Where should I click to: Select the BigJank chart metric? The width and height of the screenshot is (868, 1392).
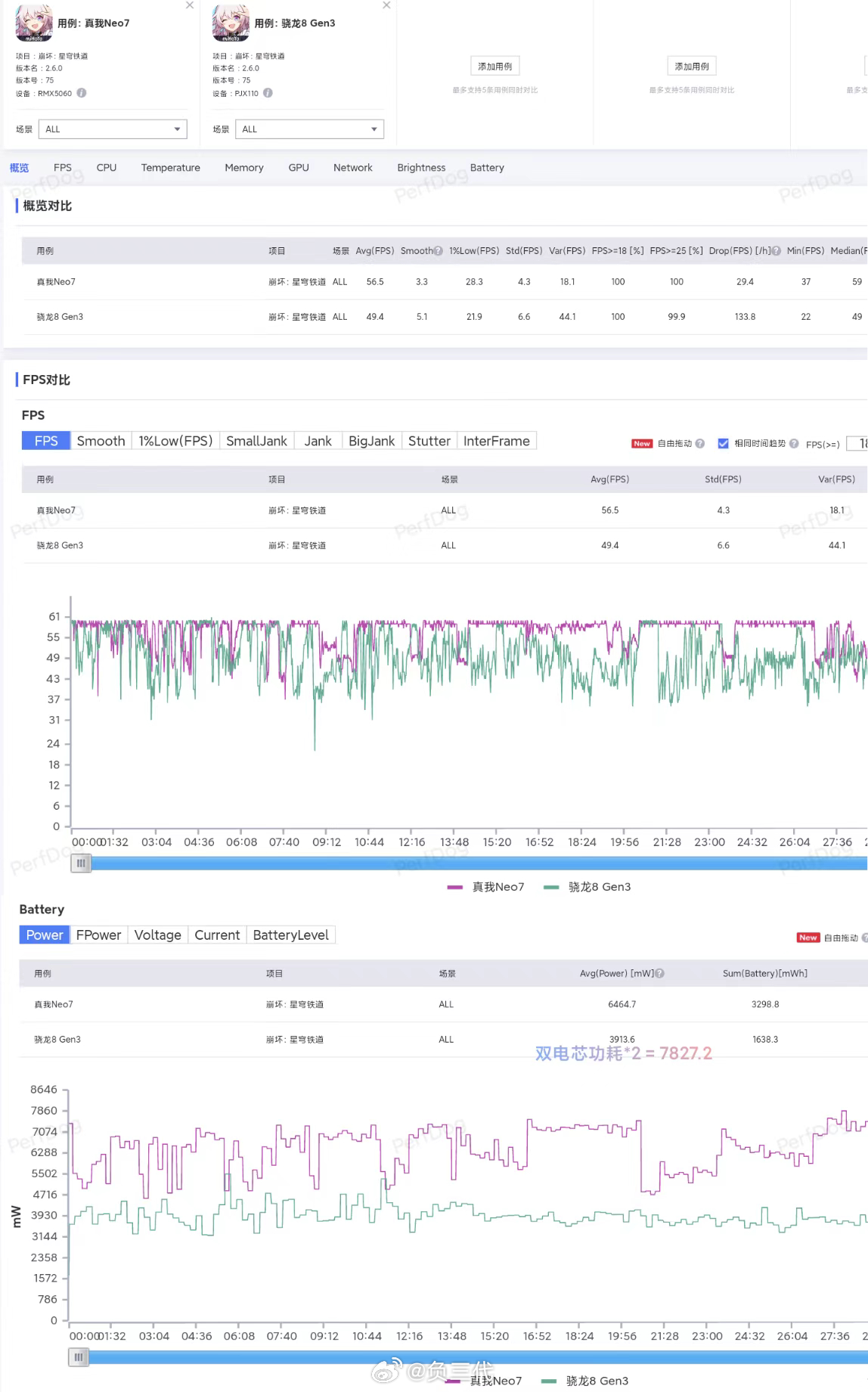tap(371, 441)
